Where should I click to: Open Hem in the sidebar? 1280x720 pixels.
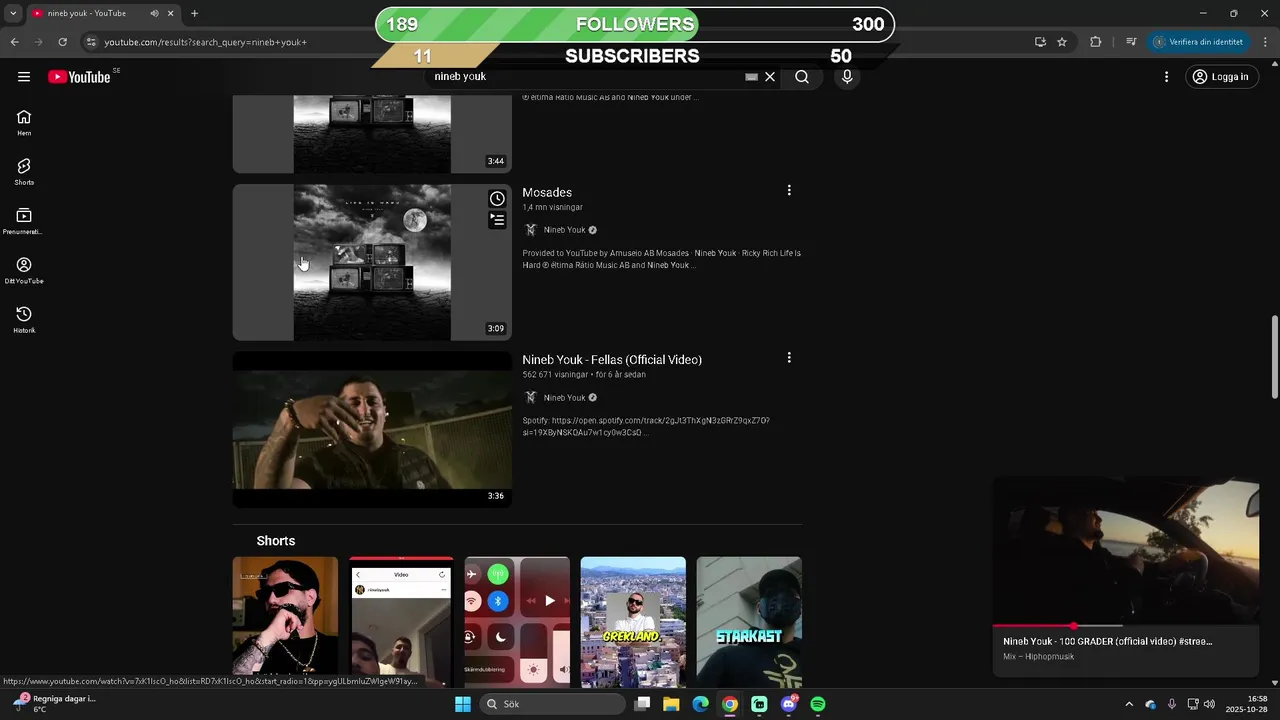(x=24, y=122)
